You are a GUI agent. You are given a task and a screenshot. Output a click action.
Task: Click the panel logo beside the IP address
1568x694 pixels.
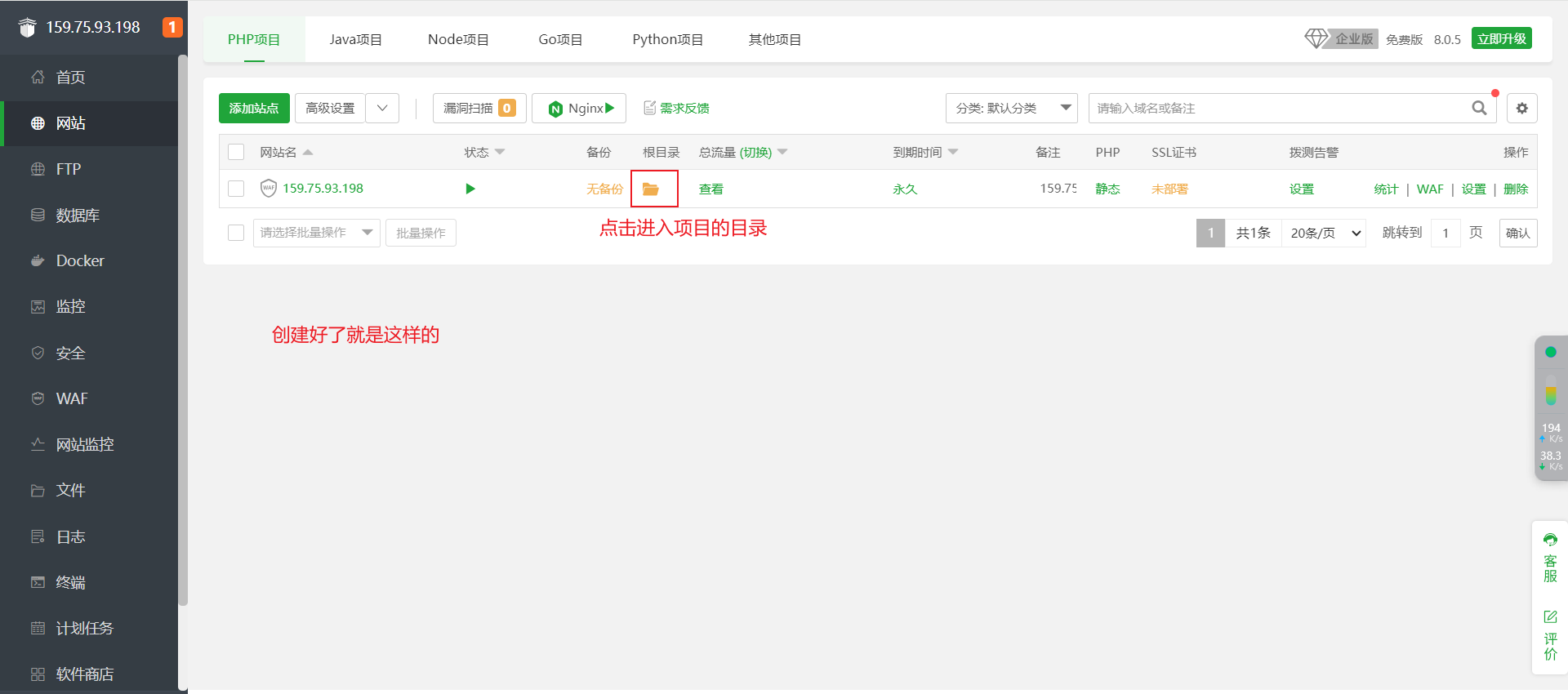click(x=27, y=28)
